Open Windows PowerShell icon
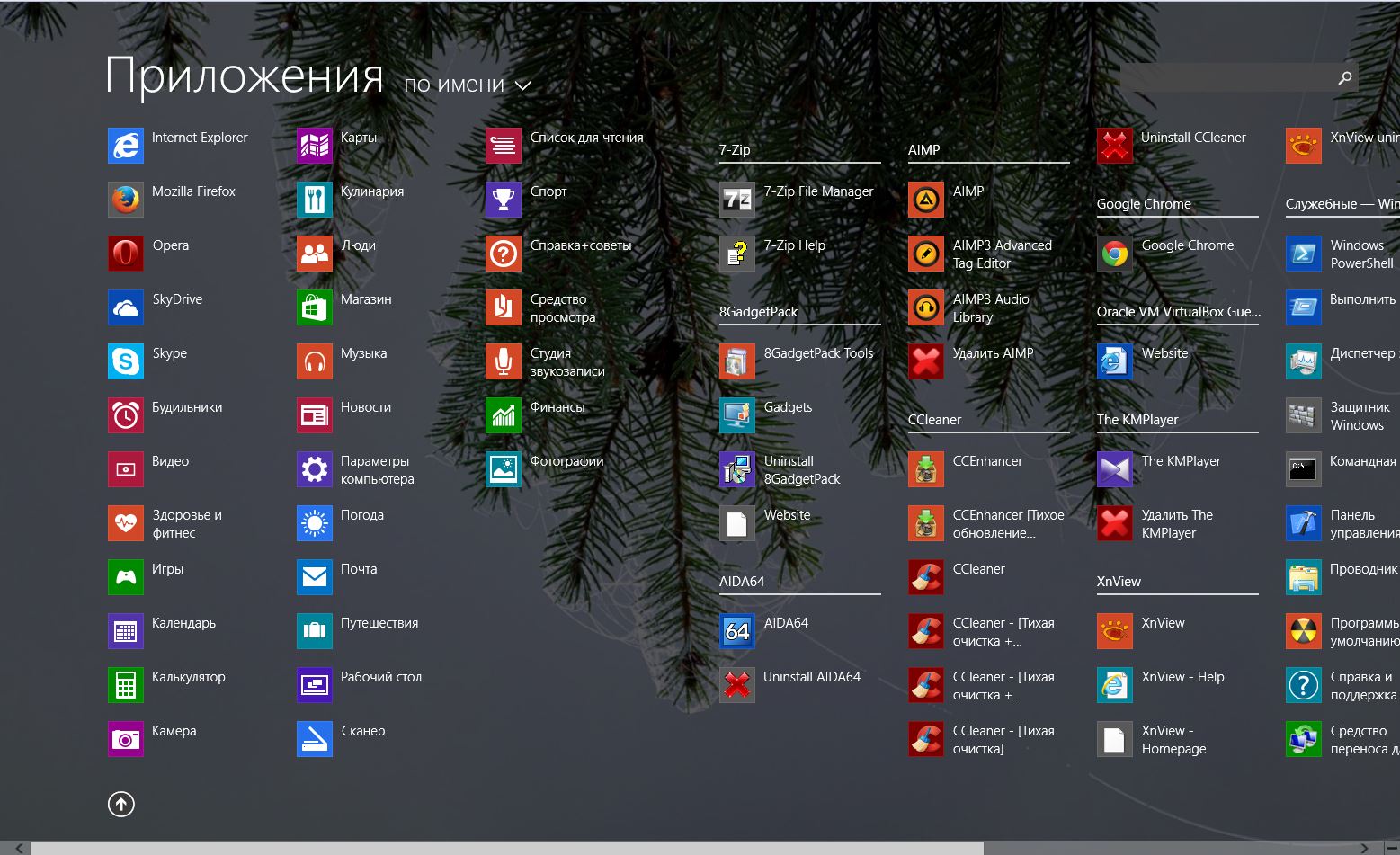This screenshot has width=1400, height=855. (x=1304, y=254)
